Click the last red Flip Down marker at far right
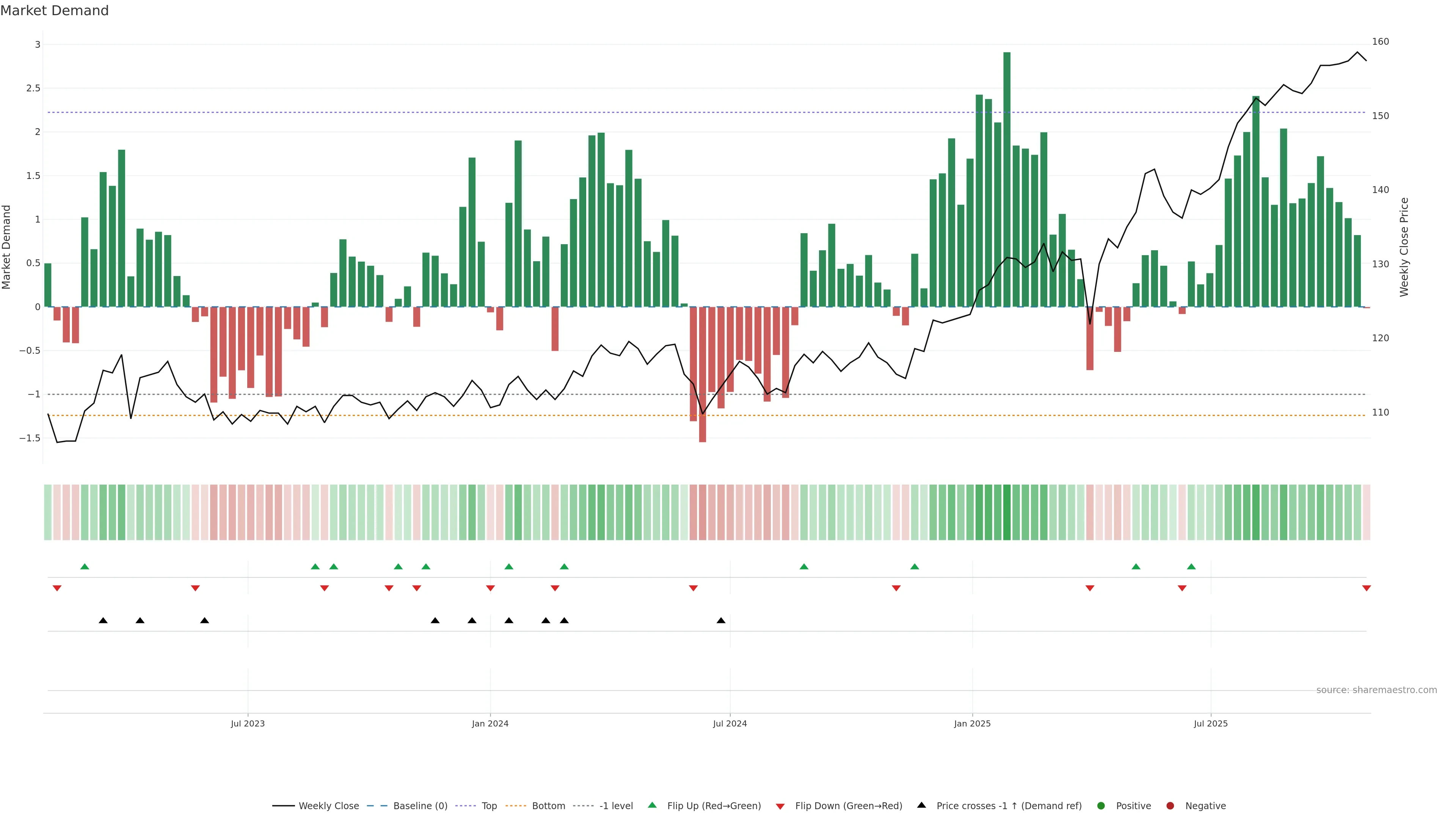 coord(1366,588)
